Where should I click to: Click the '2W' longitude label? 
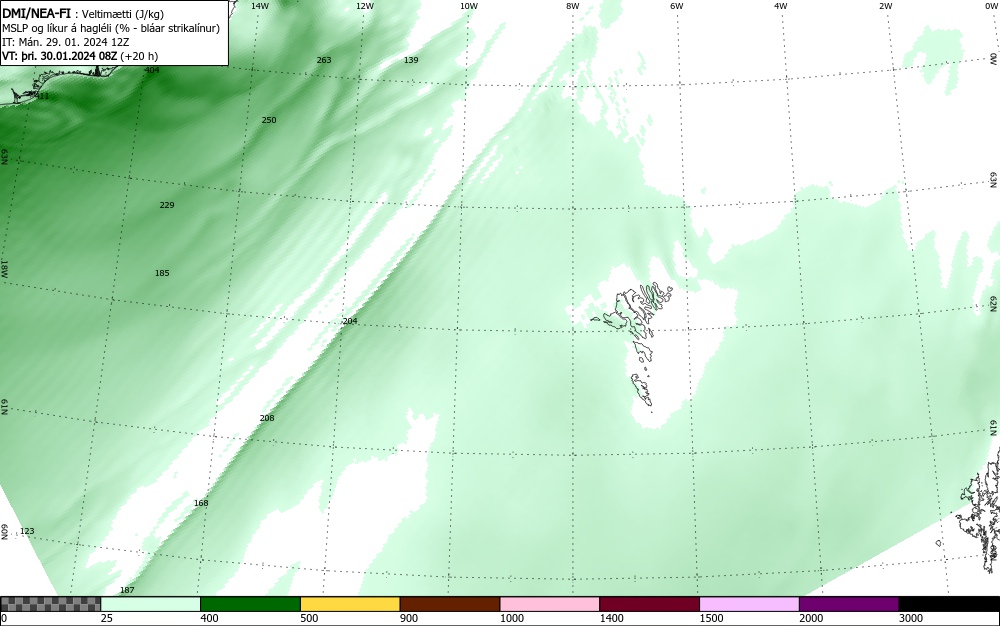[x=885, y=6]
